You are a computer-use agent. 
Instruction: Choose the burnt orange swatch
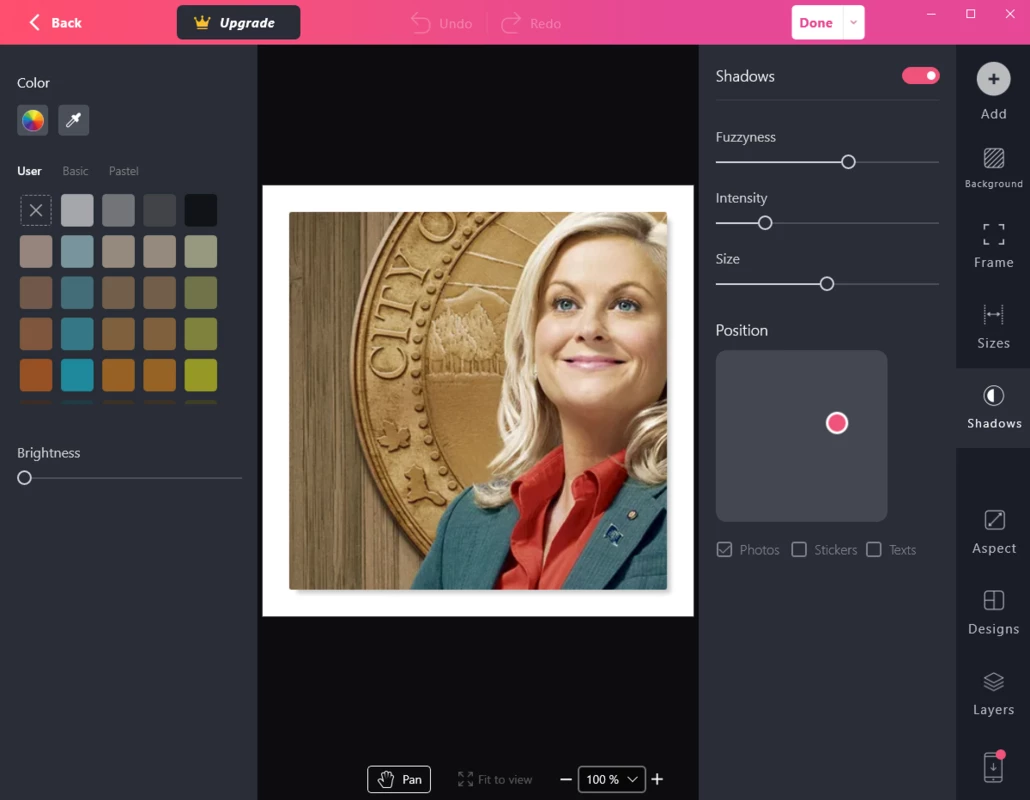[x=36, y=375]
